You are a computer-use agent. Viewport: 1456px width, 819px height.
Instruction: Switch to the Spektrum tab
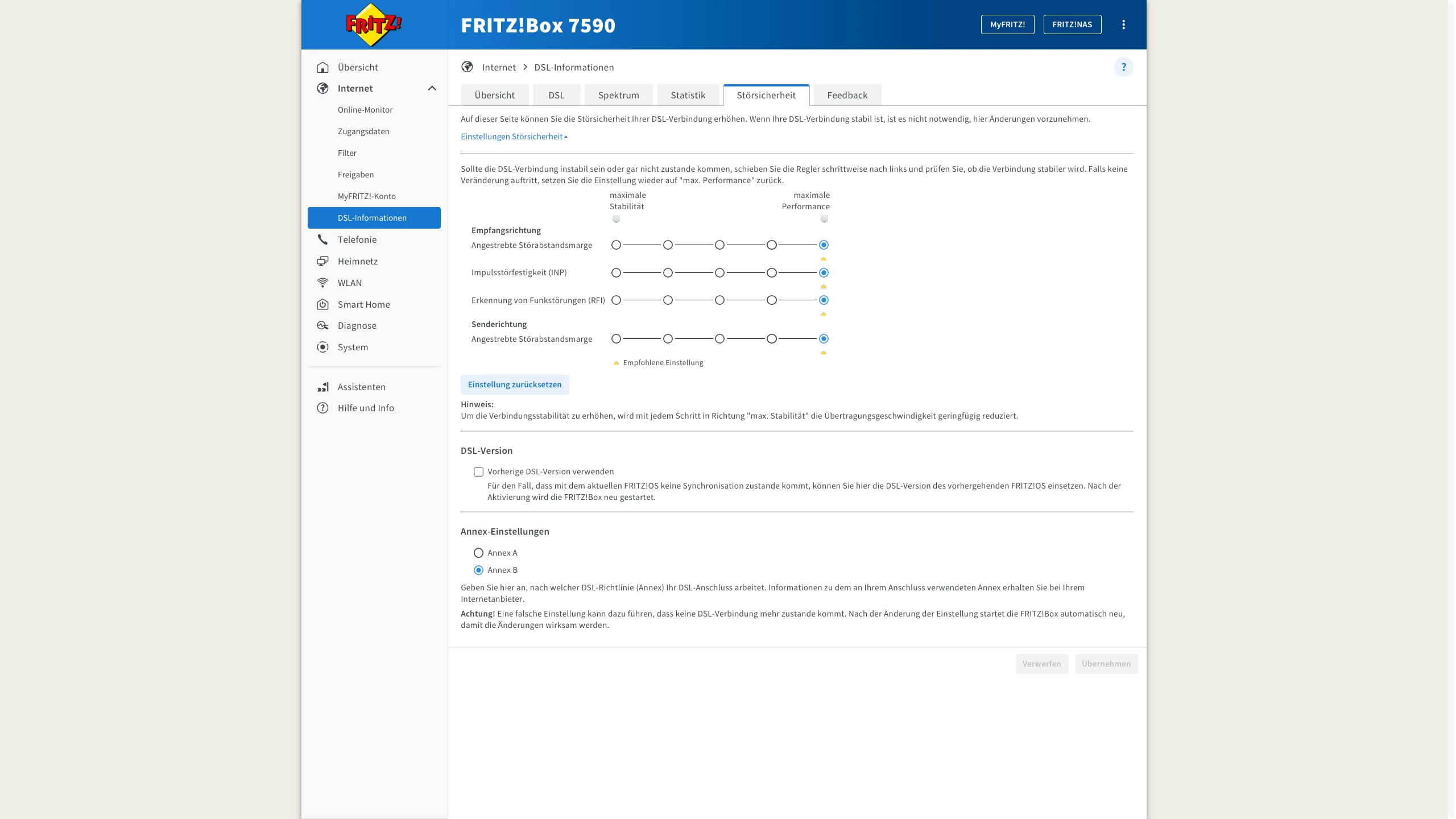pyautogui.click(x=618, y=95)
